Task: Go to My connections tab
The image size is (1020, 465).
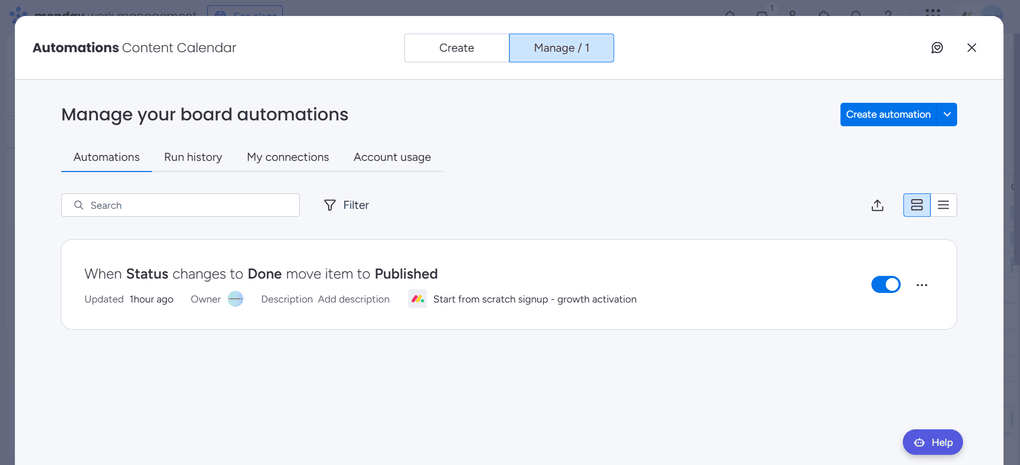Action: (288, 157)
